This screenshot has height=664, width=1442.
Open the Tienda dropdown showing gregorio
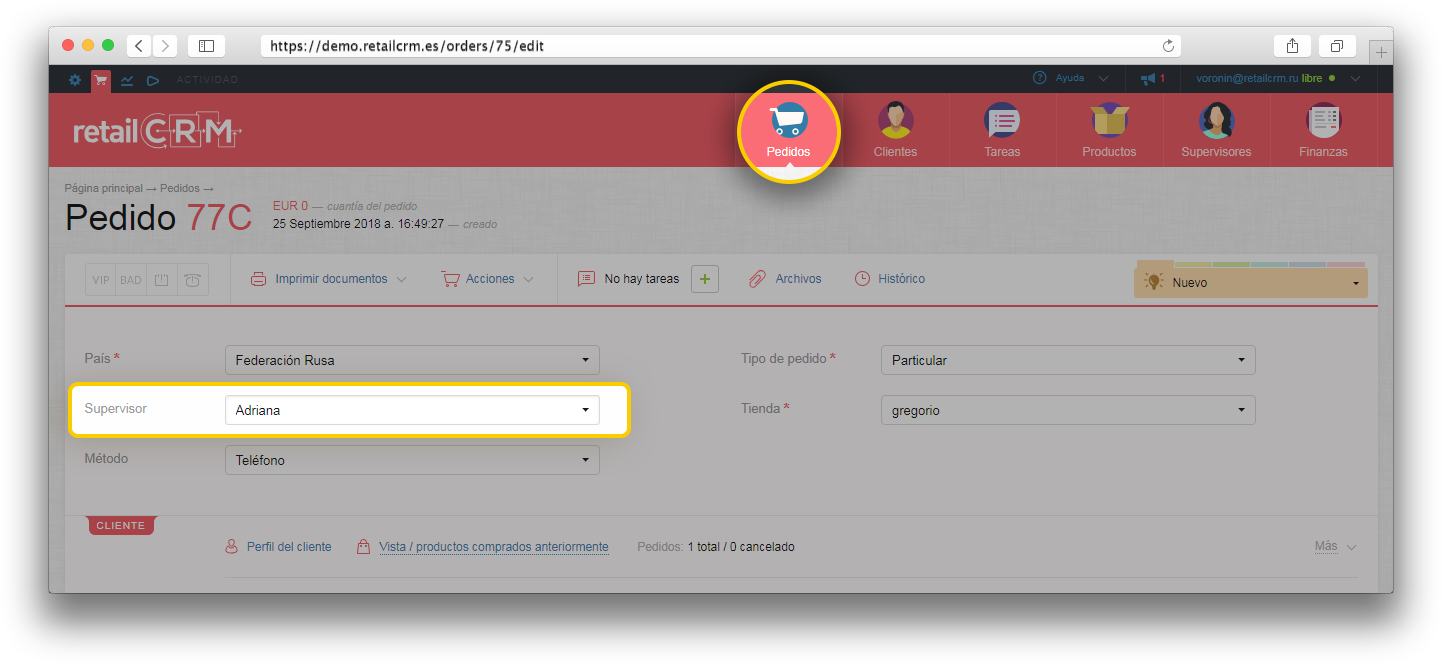[x=1068, y=410]
